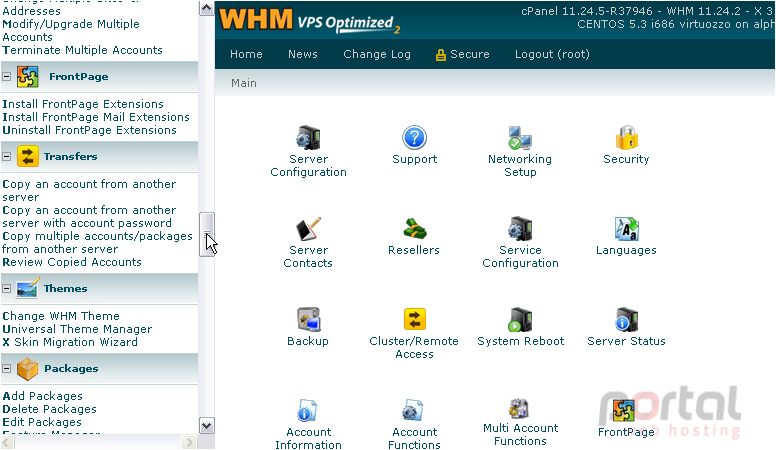Open Delete Packages link
The width and height of the screenshot is (776, 450).
click(49, 409)
